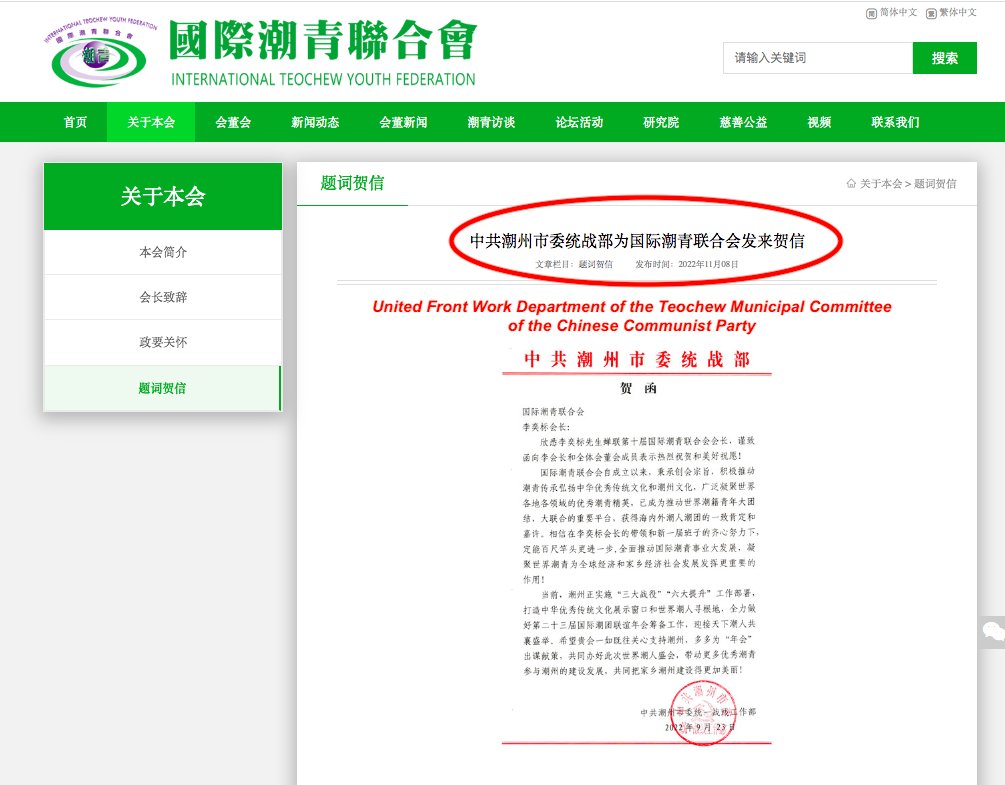Switch language to 繁体中文
Screen dimensions: 1005x785
[951, 13]
